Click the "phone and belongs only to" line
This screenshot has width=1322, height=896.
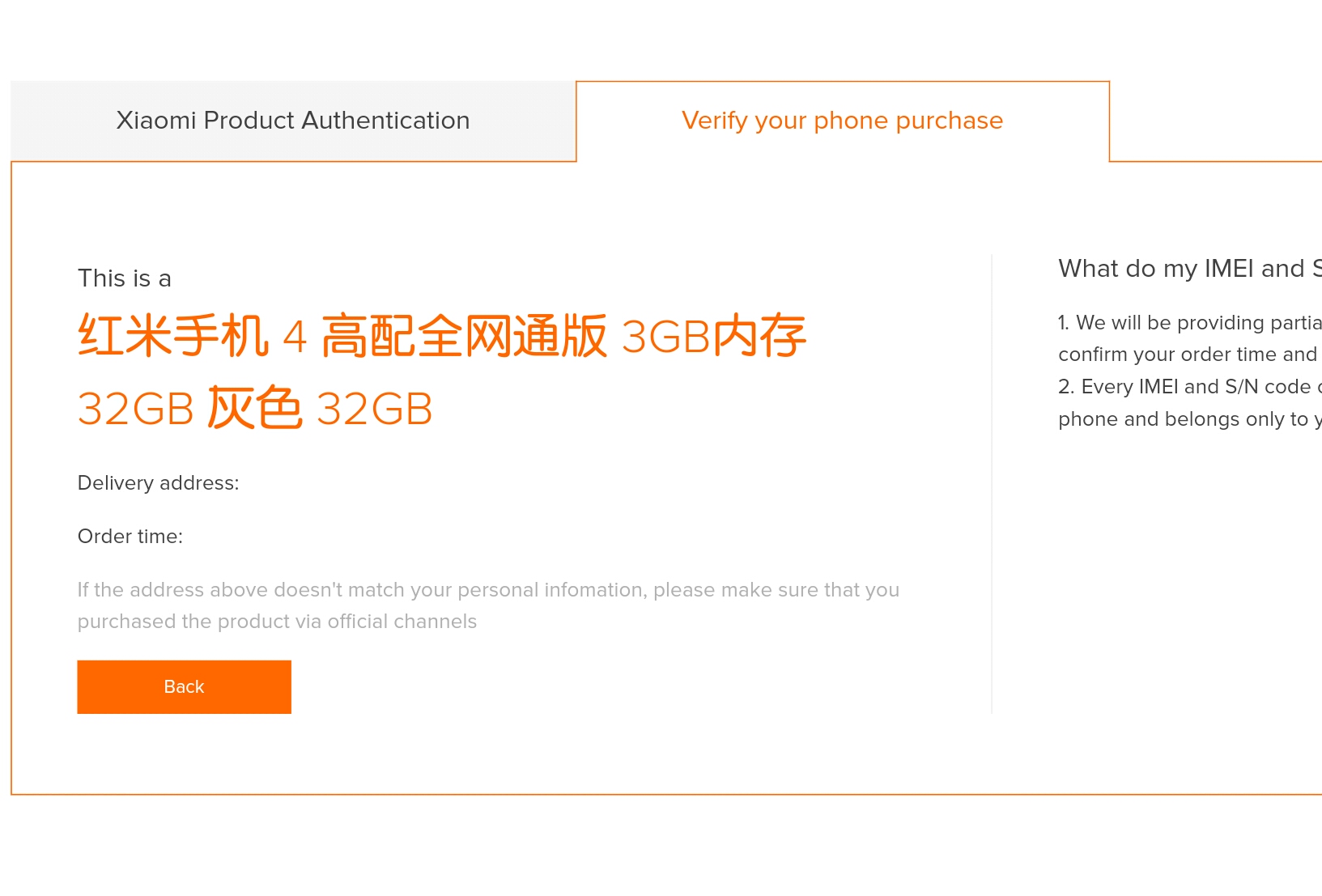pos(1188,419)
